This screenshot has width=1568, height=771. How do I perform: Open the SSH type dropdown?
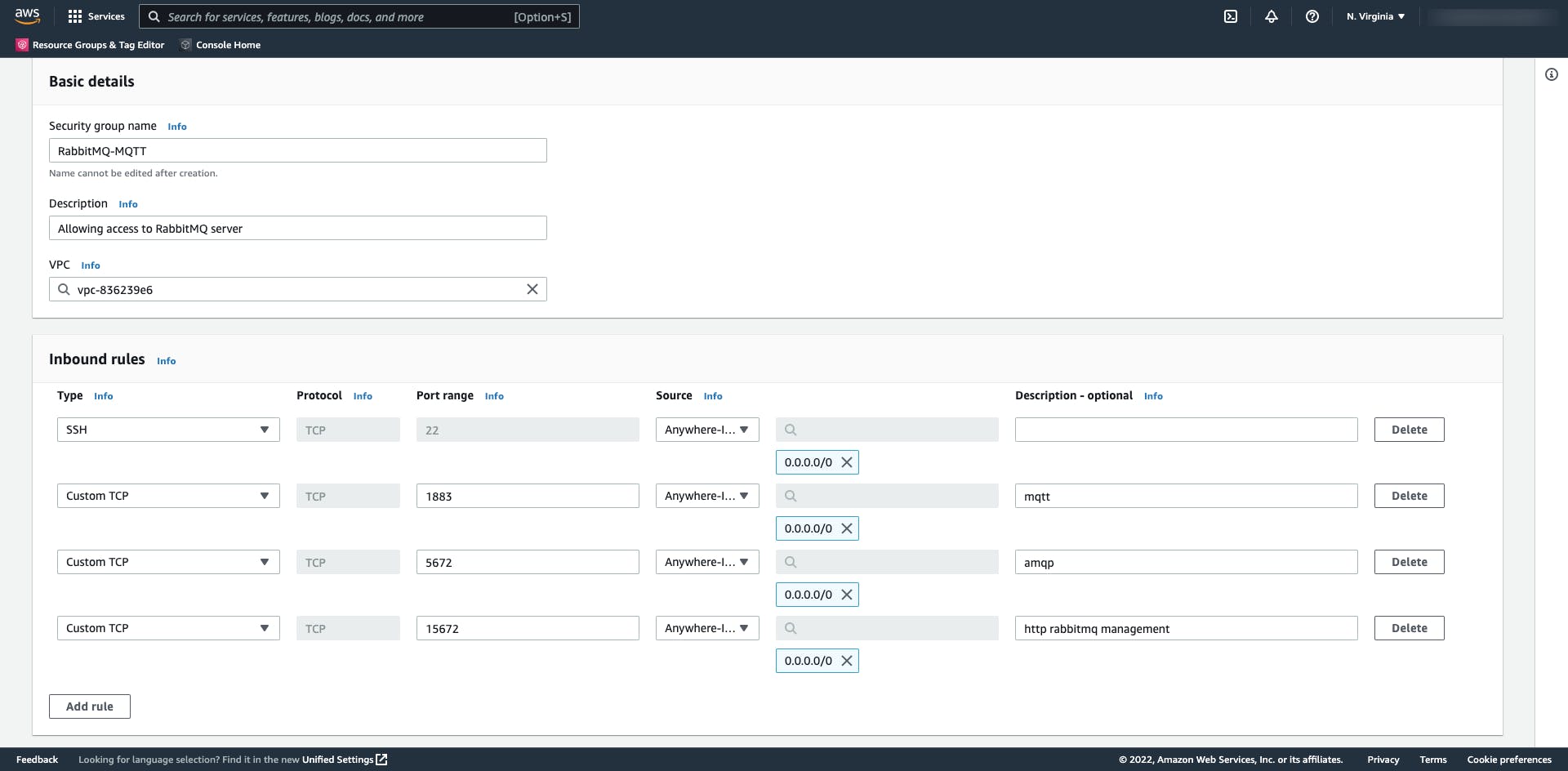(168, 430)
